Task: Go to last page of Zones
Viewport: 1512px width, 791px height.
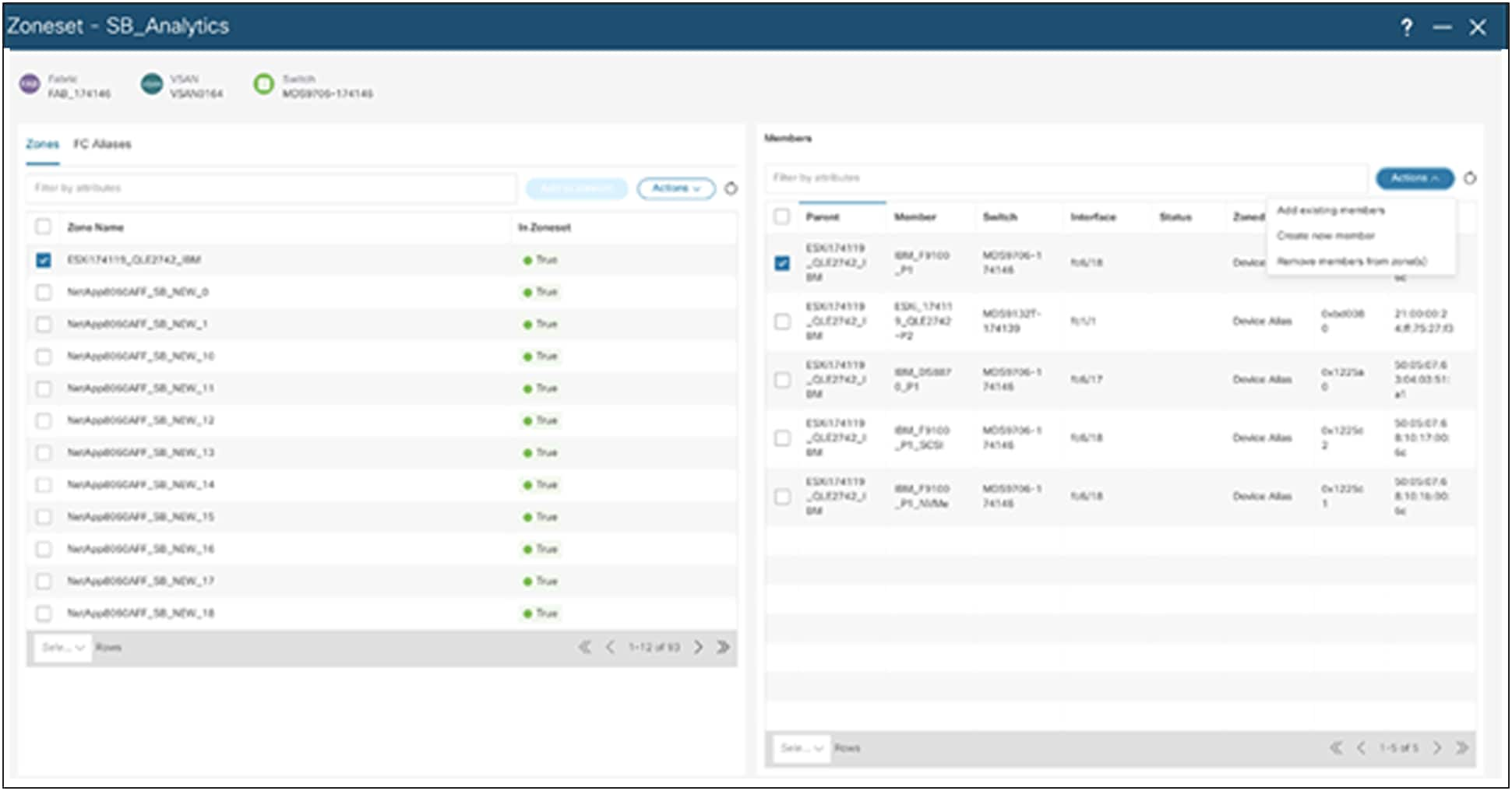Action: coord(723,647)
